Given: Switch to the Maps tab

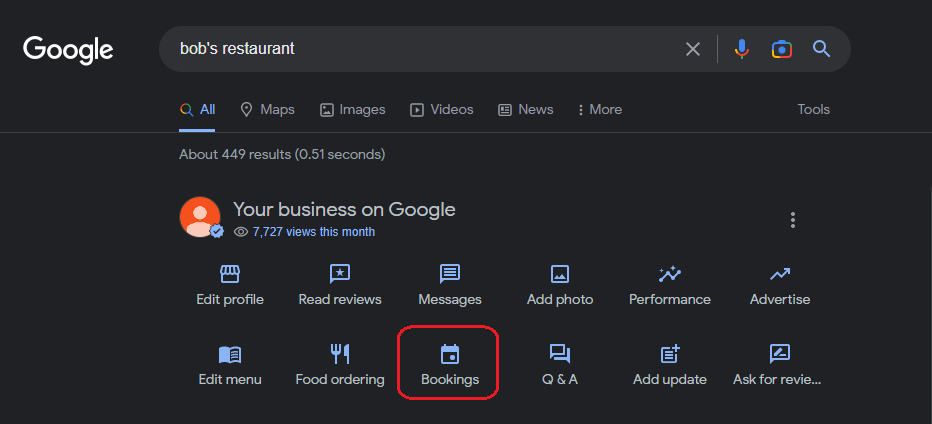Looking at the screenshot, I should [267, 109].
